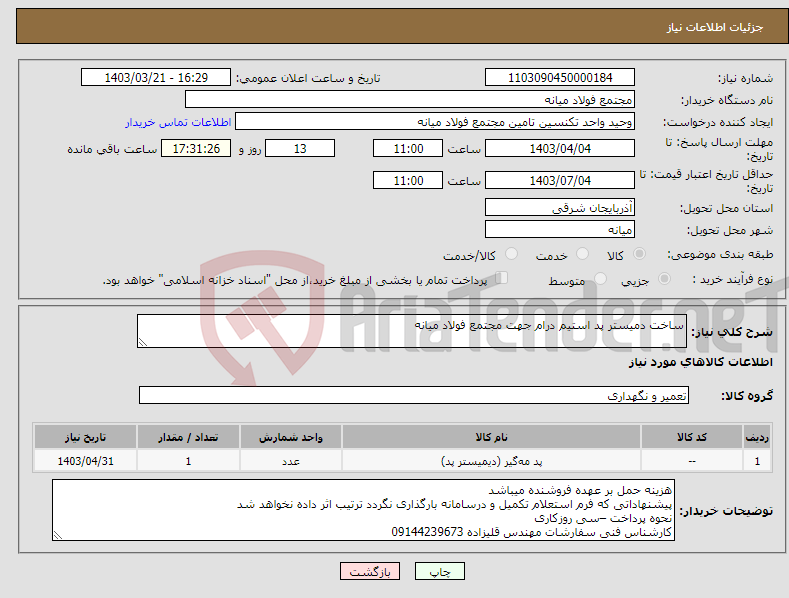The height and width of the screenshot is (598, 789).
Task: Toggle the اسناد خزانه اسلامی payment checkbox
Action: tap(501, 277)
